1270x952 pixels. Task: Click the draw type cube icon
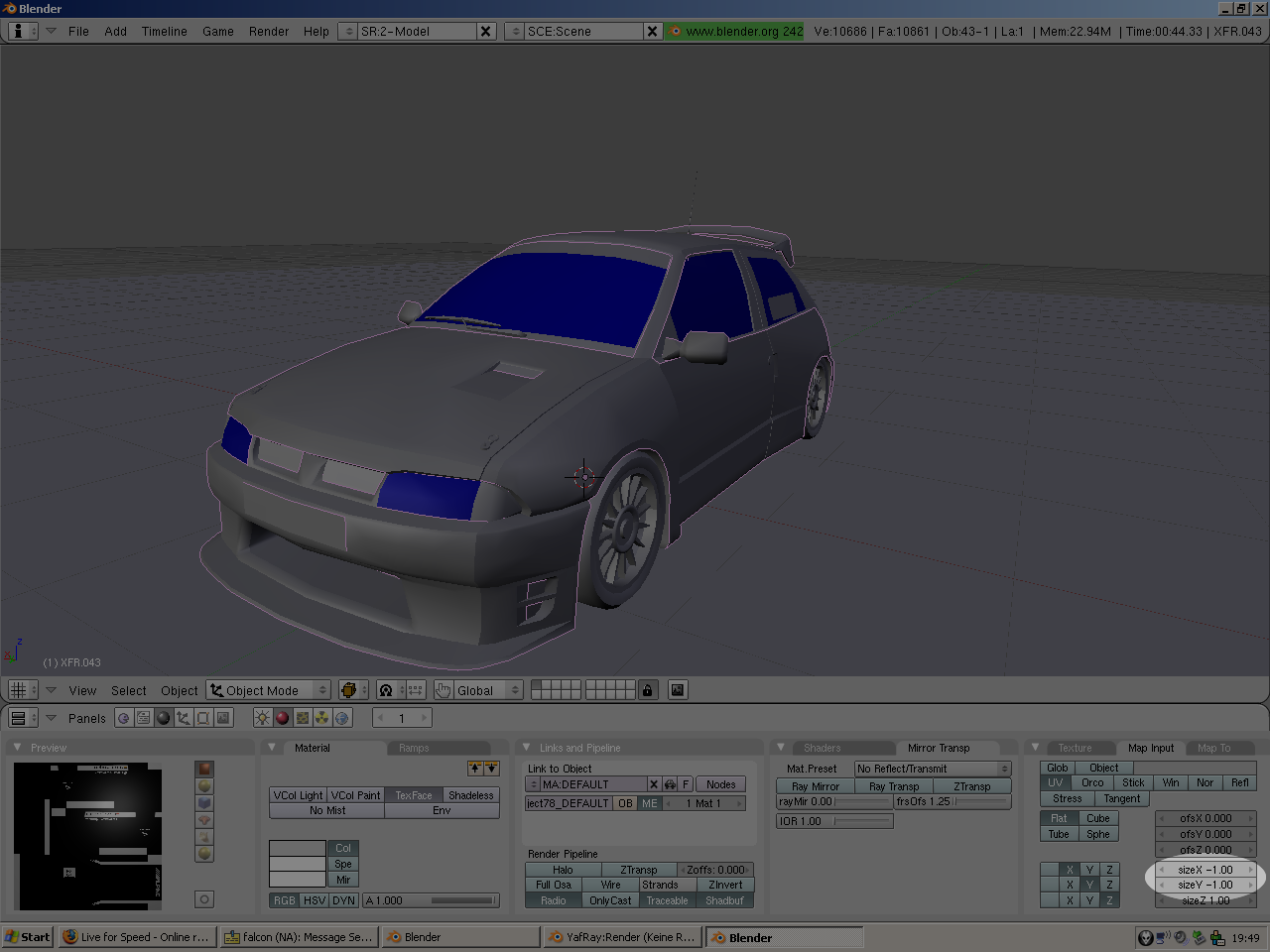click(353, 690)
